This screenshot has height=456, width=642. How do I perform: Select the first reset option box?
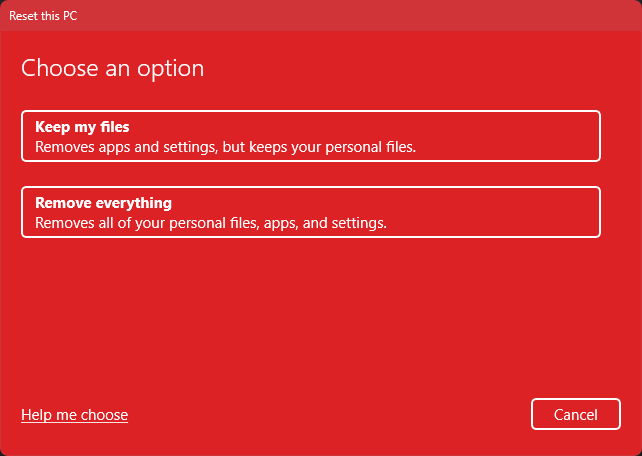click(310, 136)
